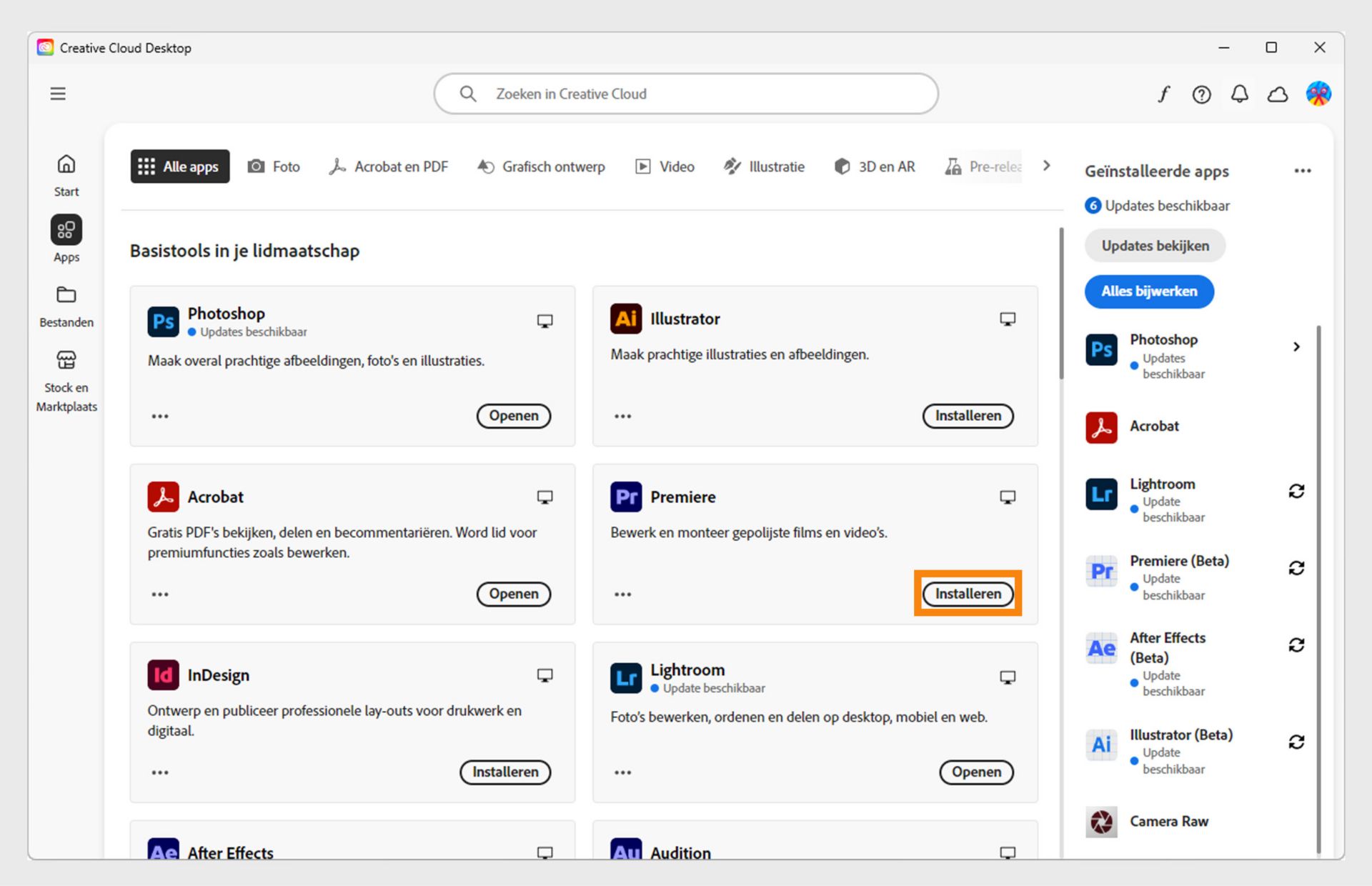Switch to the Pre-release tab
Screen dimensions: 1372x886
(x=983, y=166)
